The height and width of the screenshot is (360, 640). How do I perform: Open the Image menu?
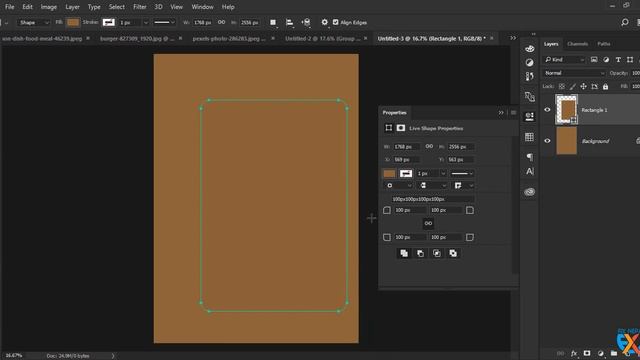[49, 7]
